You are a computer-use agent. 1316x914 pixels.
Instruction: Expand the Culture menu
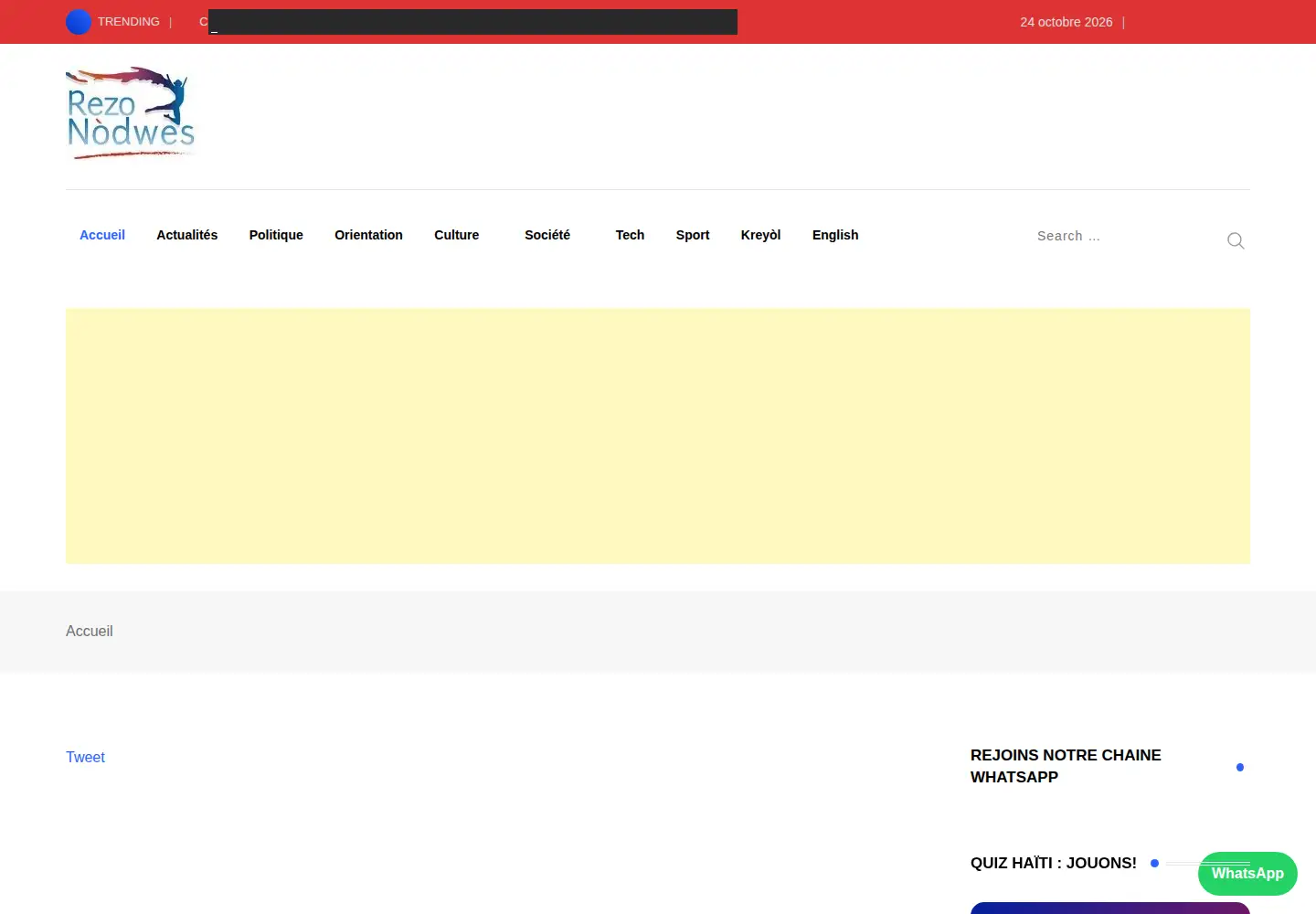pyautogui.click(x=457, y=235)
